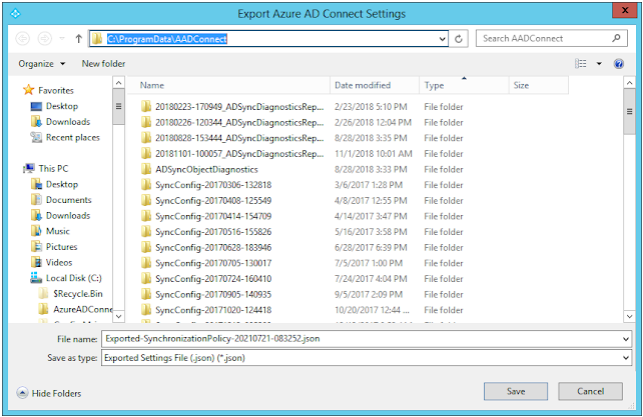
Task: Open the Organize menu
Action: click(x=41, y=64)
